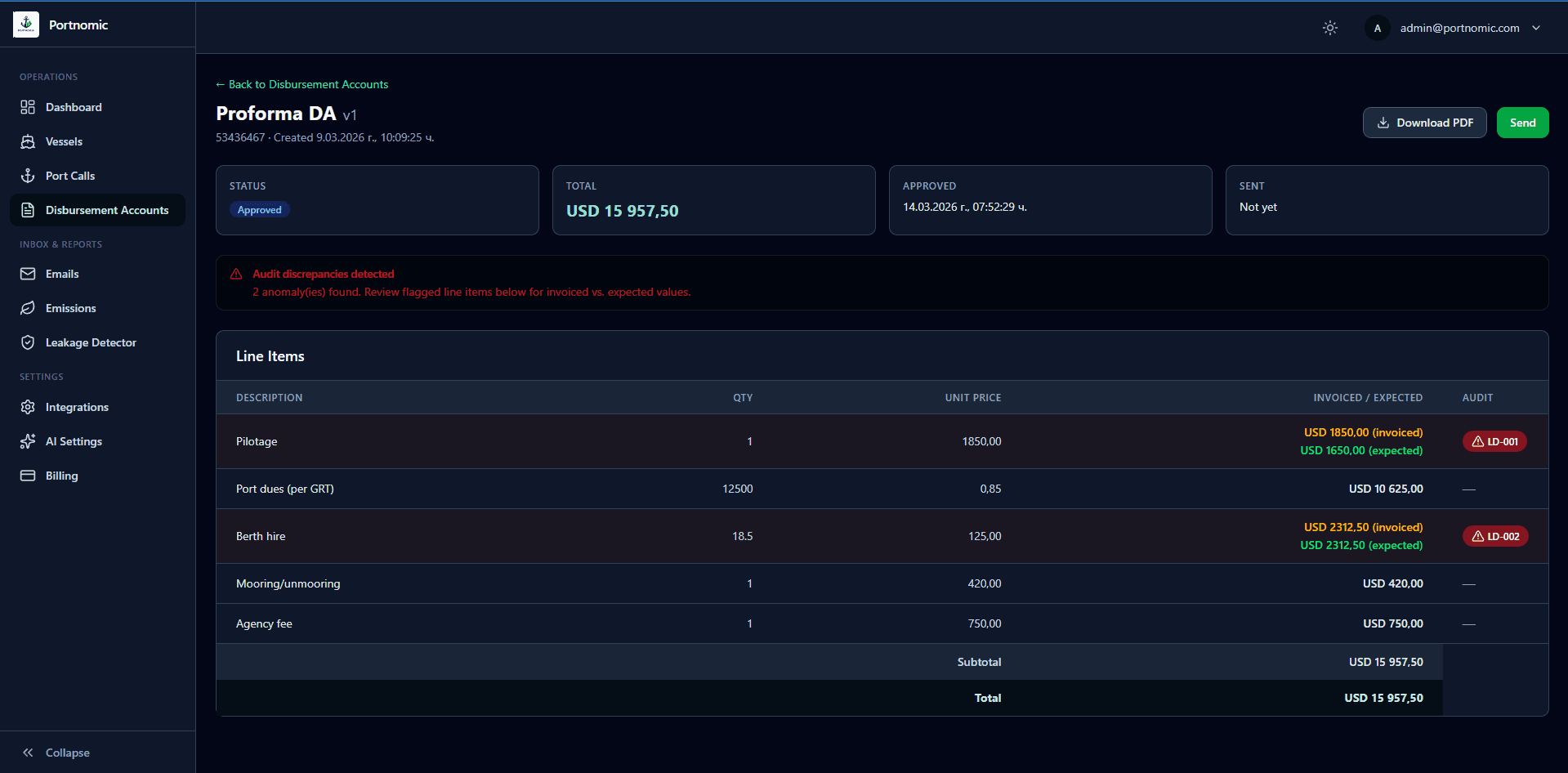Toggle light mode with the sun icon
Image resolution: width=1568 pixels, height=773 pixels.
point(1329,28)
